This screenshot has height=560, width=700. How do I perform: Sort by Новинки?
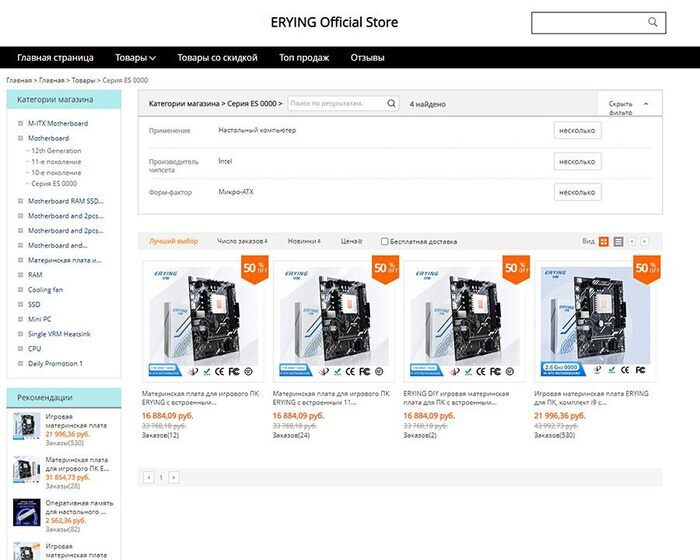[304, 241]
